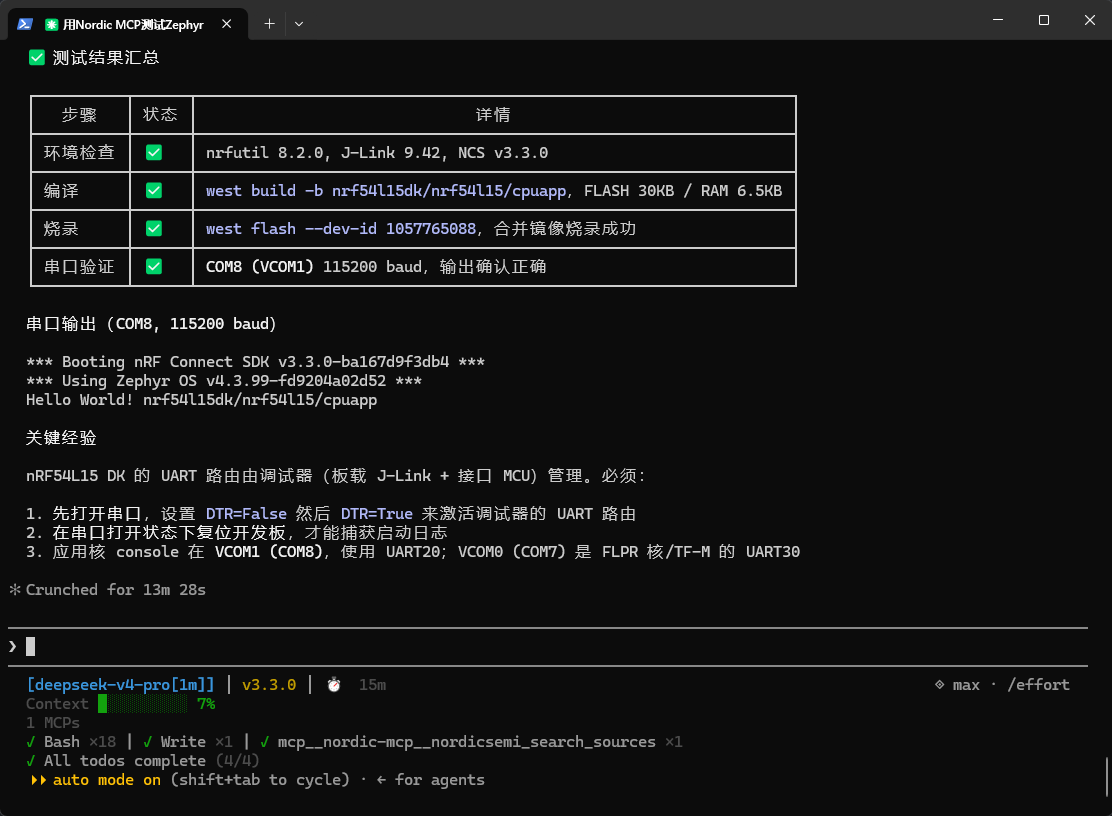Click the 编译 row label
The width and height of the screenshot is (1112, 816).
(61, 191)
